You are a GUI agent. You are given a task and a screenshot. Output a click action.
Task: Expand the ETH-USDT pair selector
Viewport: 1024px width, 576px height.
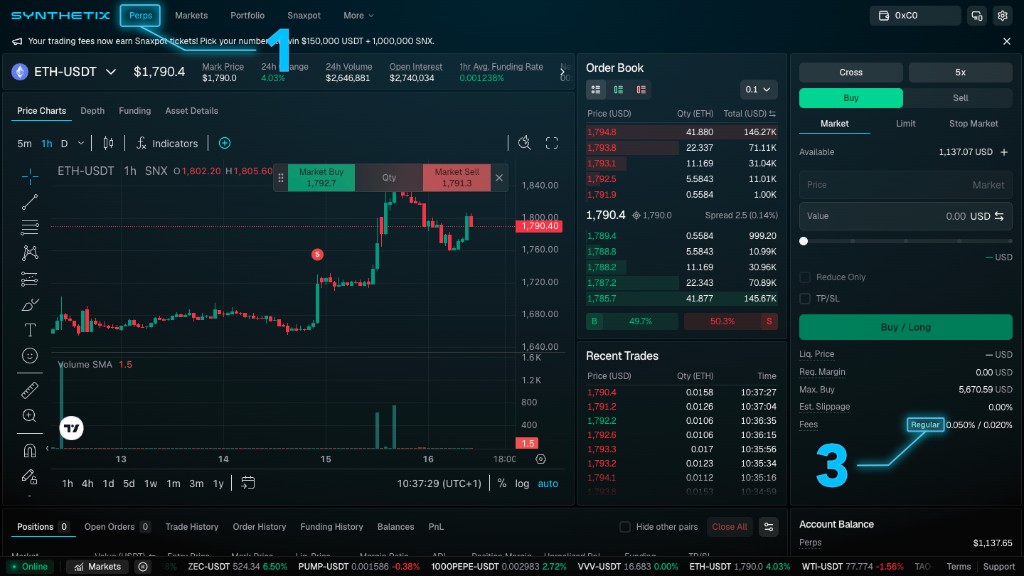point(111,72)
